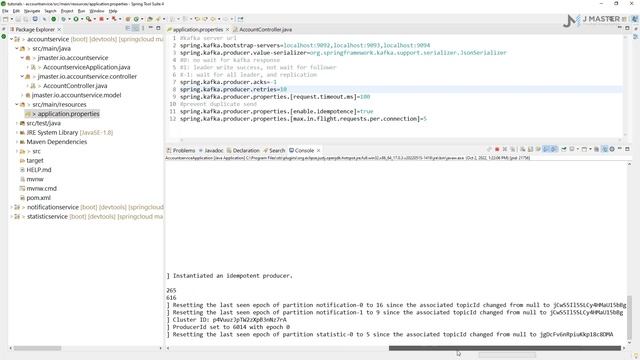640x360 pixels.
Task: Click the Save toolbar icon
Action: click(x=18, y=19)
